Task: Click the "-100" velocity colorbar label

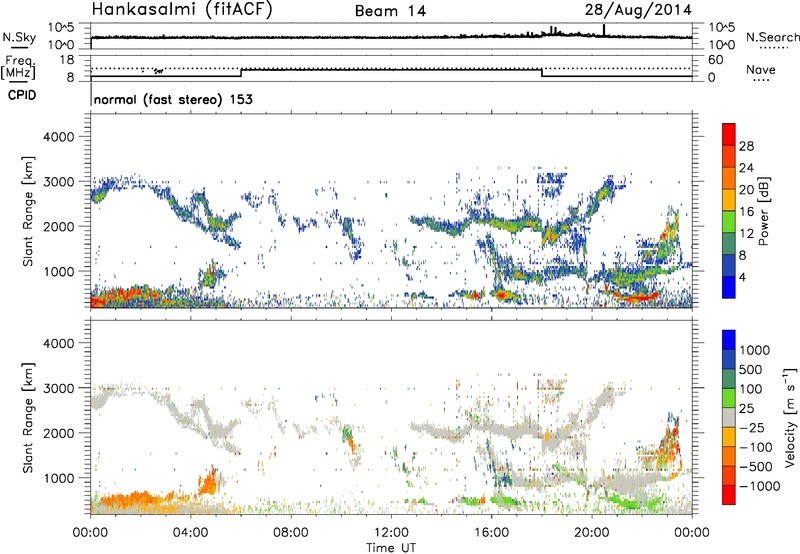Action: (756, 447)
